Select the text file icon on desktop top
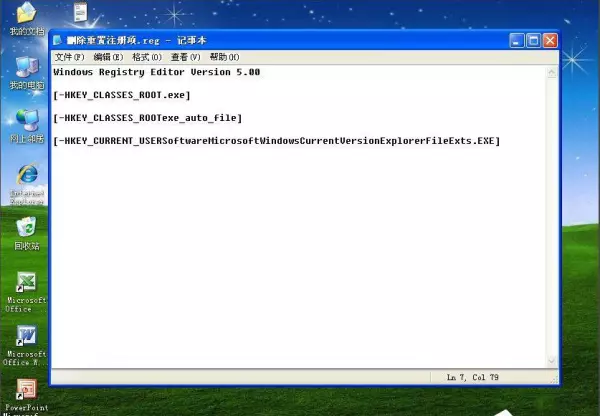This screenshot has height=416, width=600. point(80,12)
